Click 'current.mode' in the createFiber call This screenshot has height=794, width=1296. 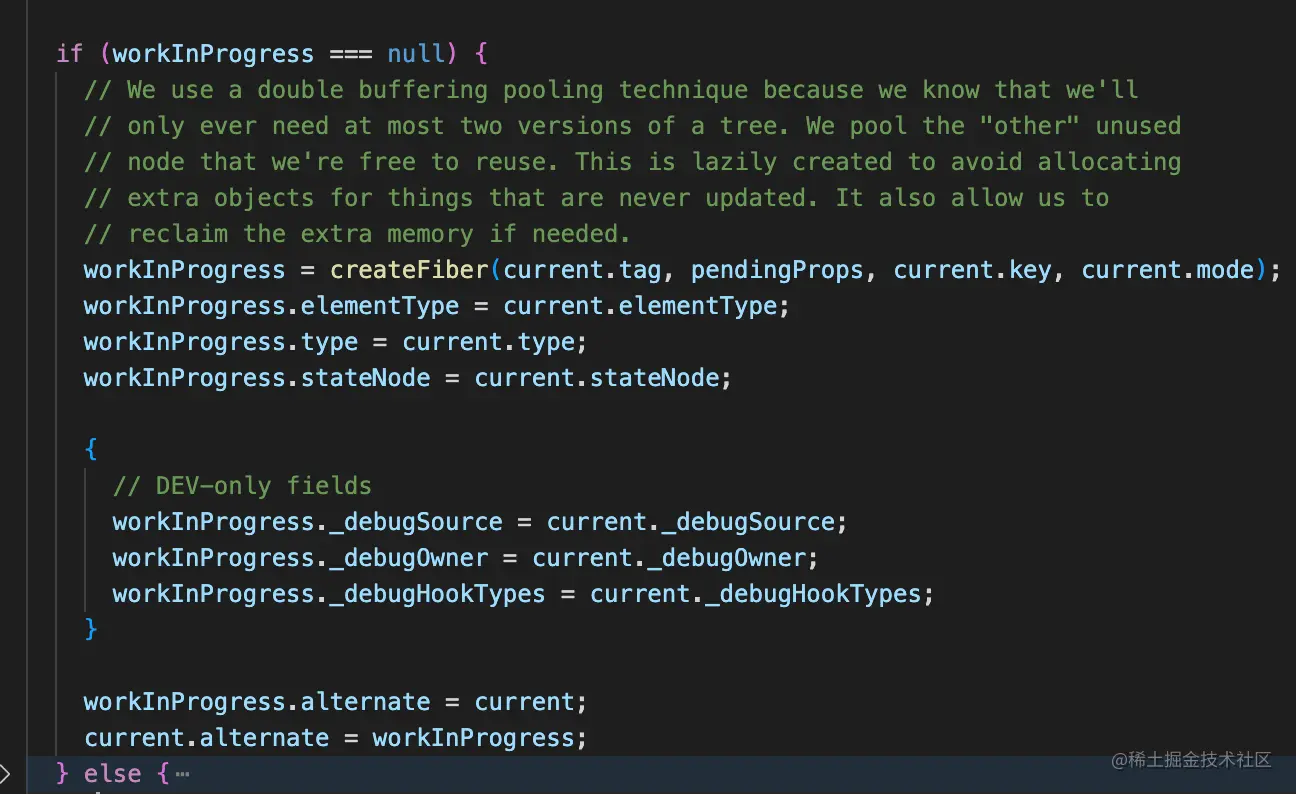click(1167, 270)
